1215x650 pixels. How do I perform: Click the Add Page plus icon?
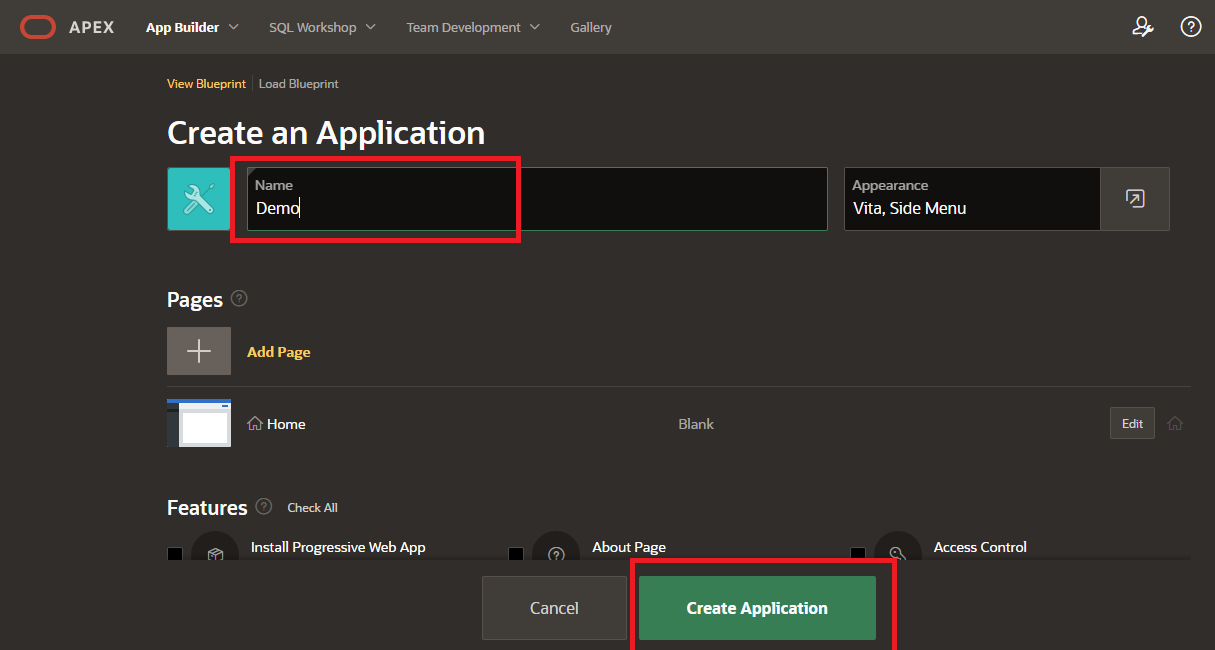199,351
